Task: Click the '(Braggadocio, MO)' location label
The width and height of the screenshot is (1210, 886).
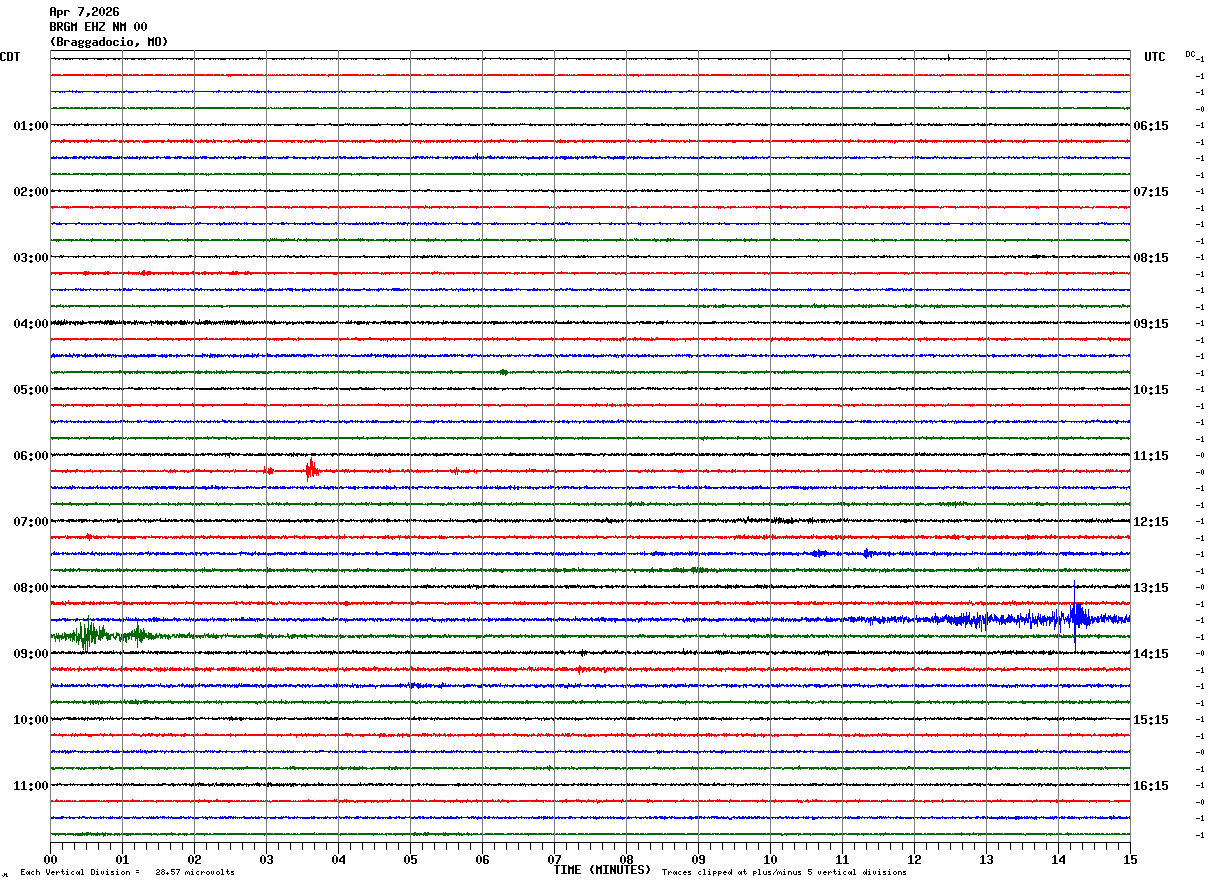Action: (109, 42)
